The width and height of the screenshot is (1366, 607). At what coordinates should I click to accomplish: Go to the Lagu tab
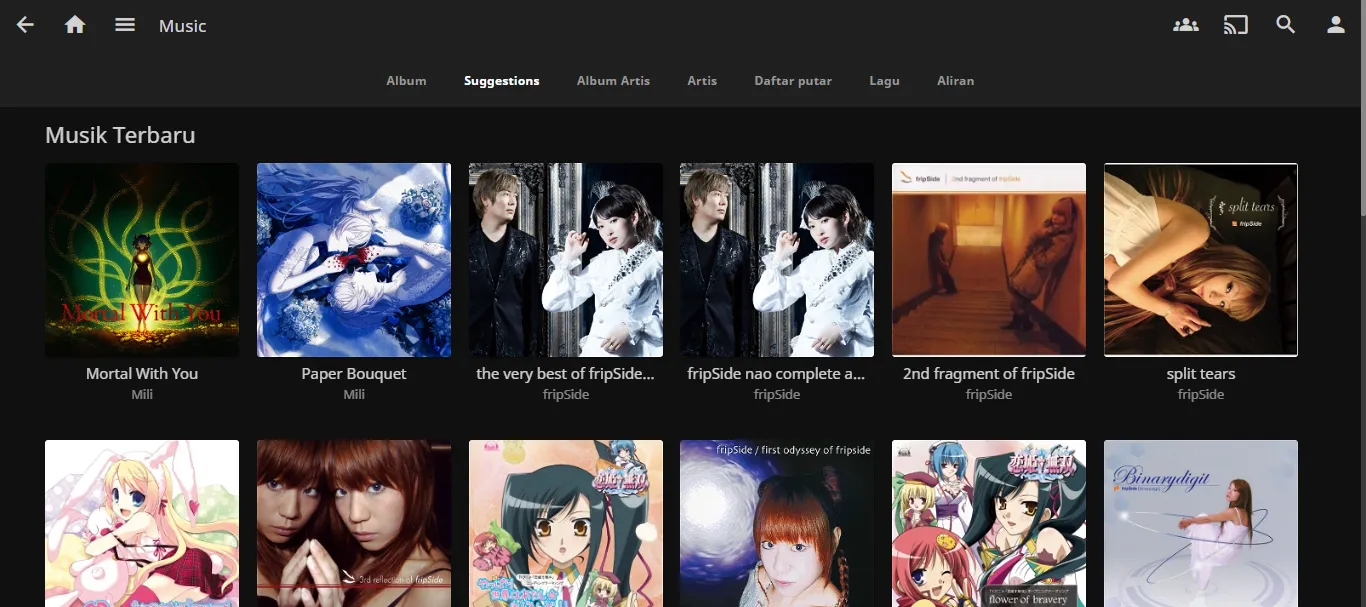click(x=884, y=81)
